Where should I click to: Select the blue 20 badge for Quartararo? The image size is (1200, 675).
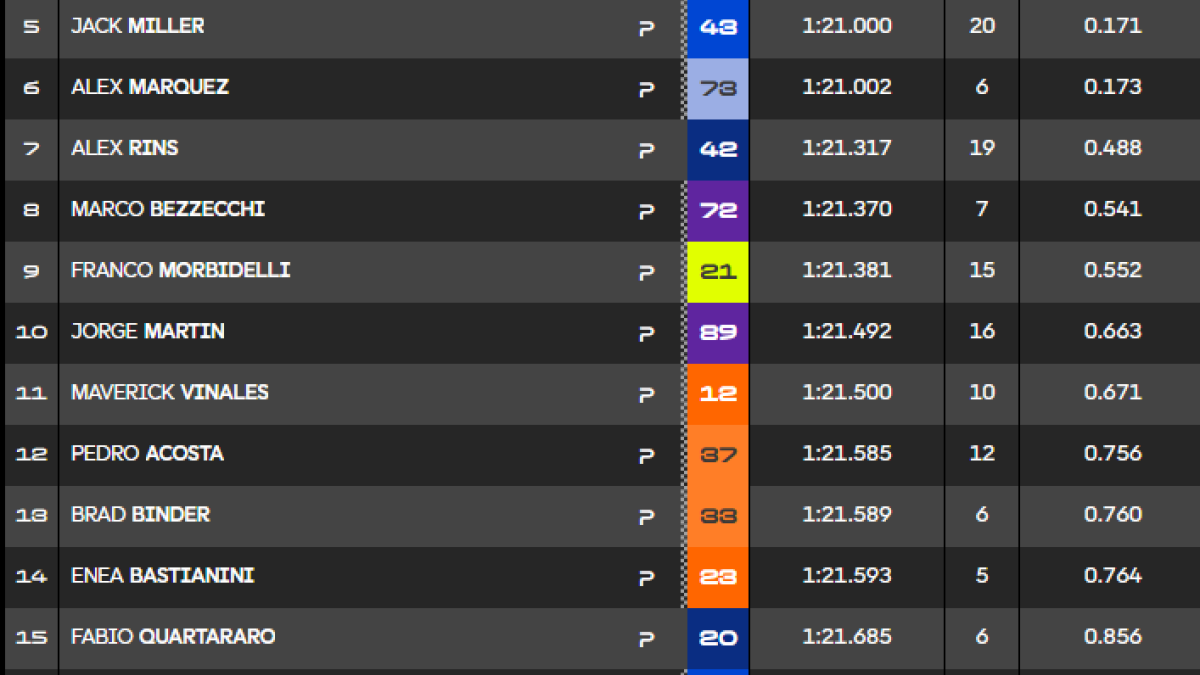[718, 638]
